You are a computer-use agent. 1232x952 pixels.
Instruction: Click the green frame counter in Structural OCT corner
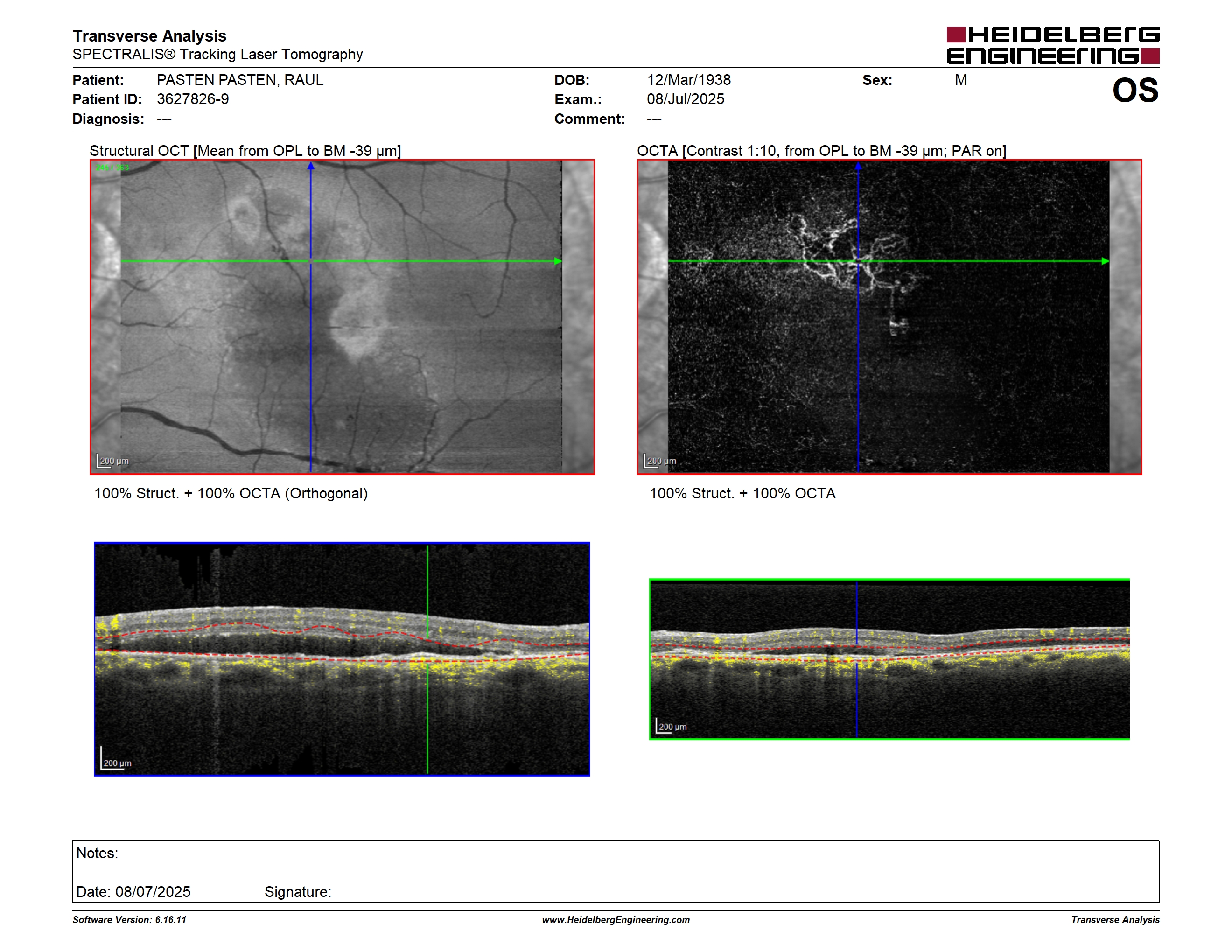point(112,168)
